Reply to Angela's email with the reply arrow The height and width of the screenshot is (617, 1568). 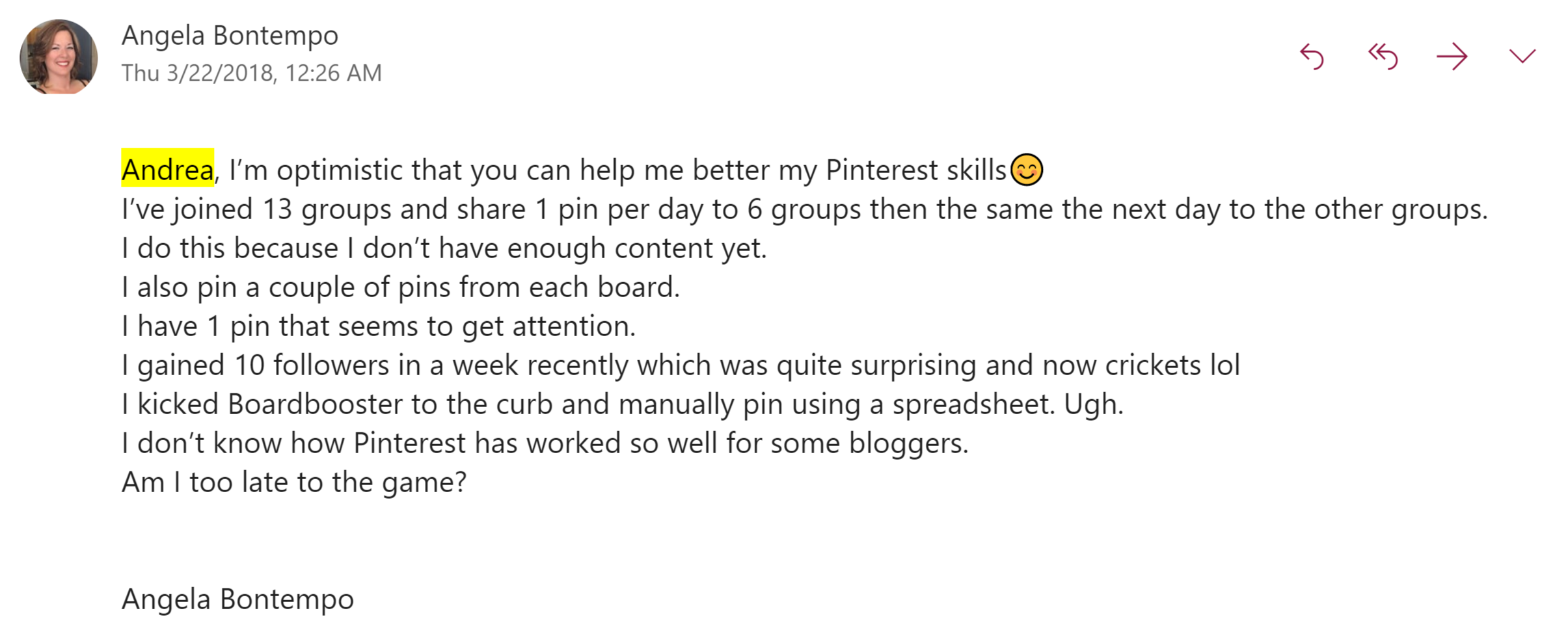pos(1312,57)
